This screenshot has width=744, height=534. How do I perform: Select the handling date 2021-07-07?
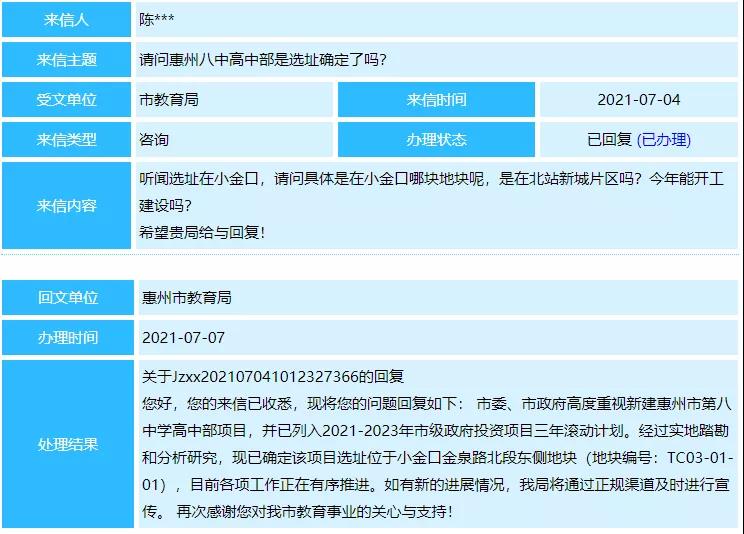[184, 337]
